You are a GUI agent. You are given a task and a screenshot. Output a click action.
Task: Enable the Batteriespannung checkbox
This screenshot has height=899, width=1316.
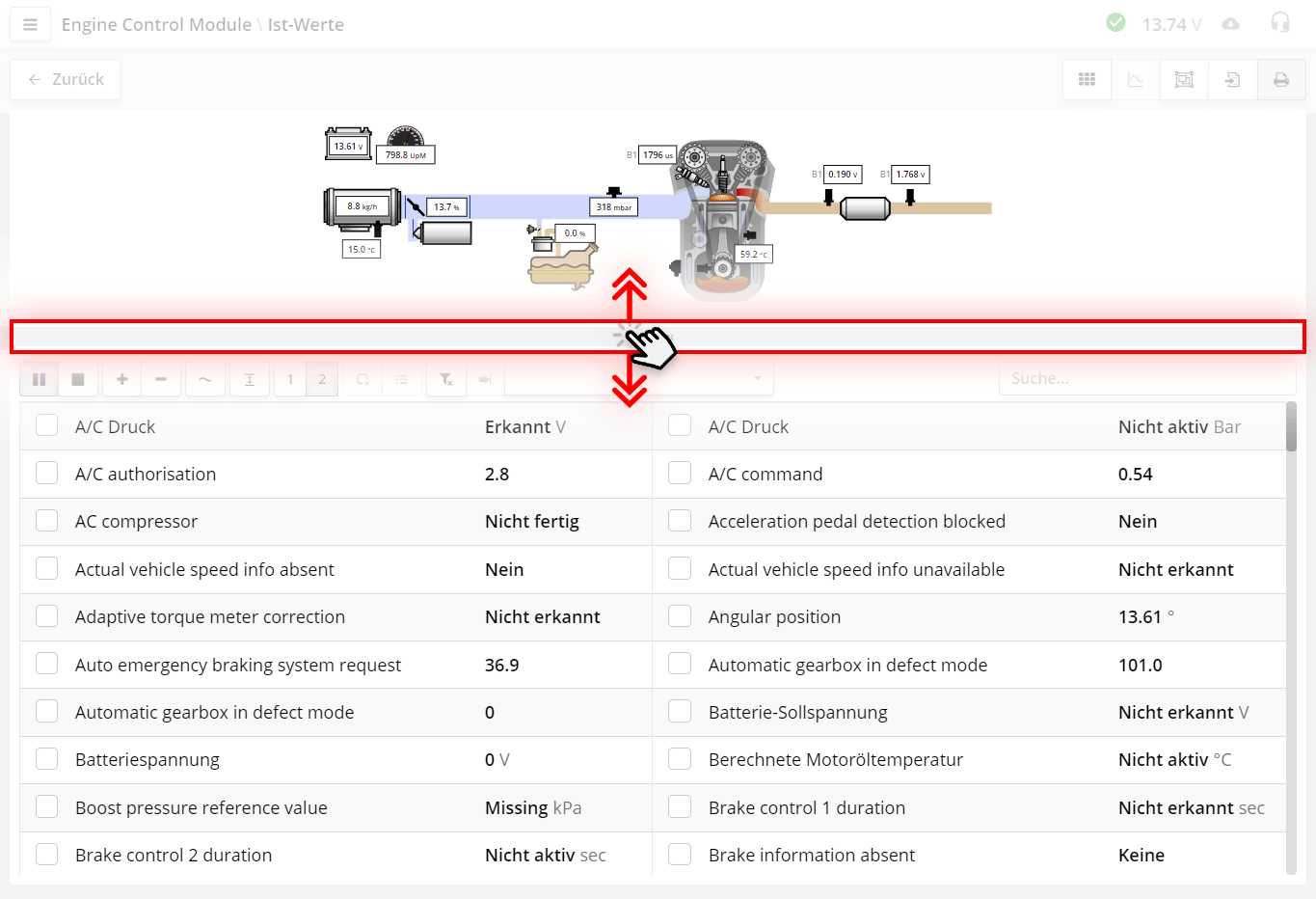pos(46,759)
